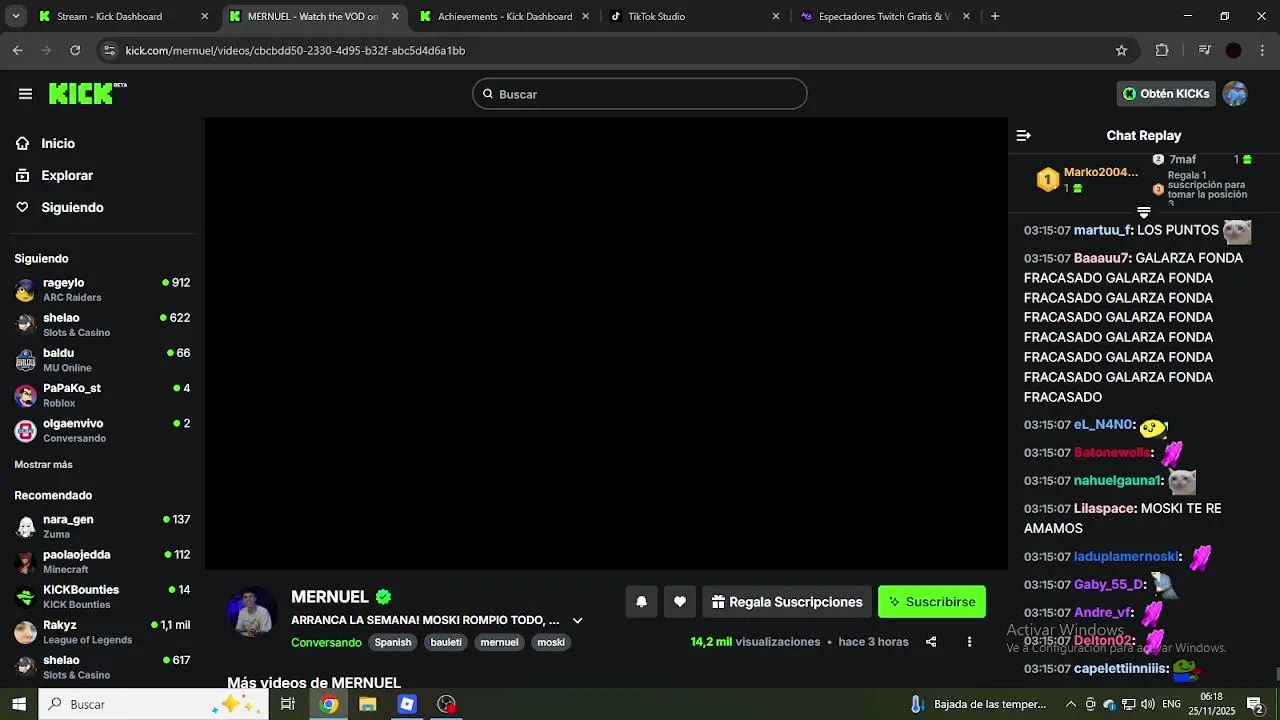
Task: Bookmark this page with star icon
Action: tap(1121, 50)
